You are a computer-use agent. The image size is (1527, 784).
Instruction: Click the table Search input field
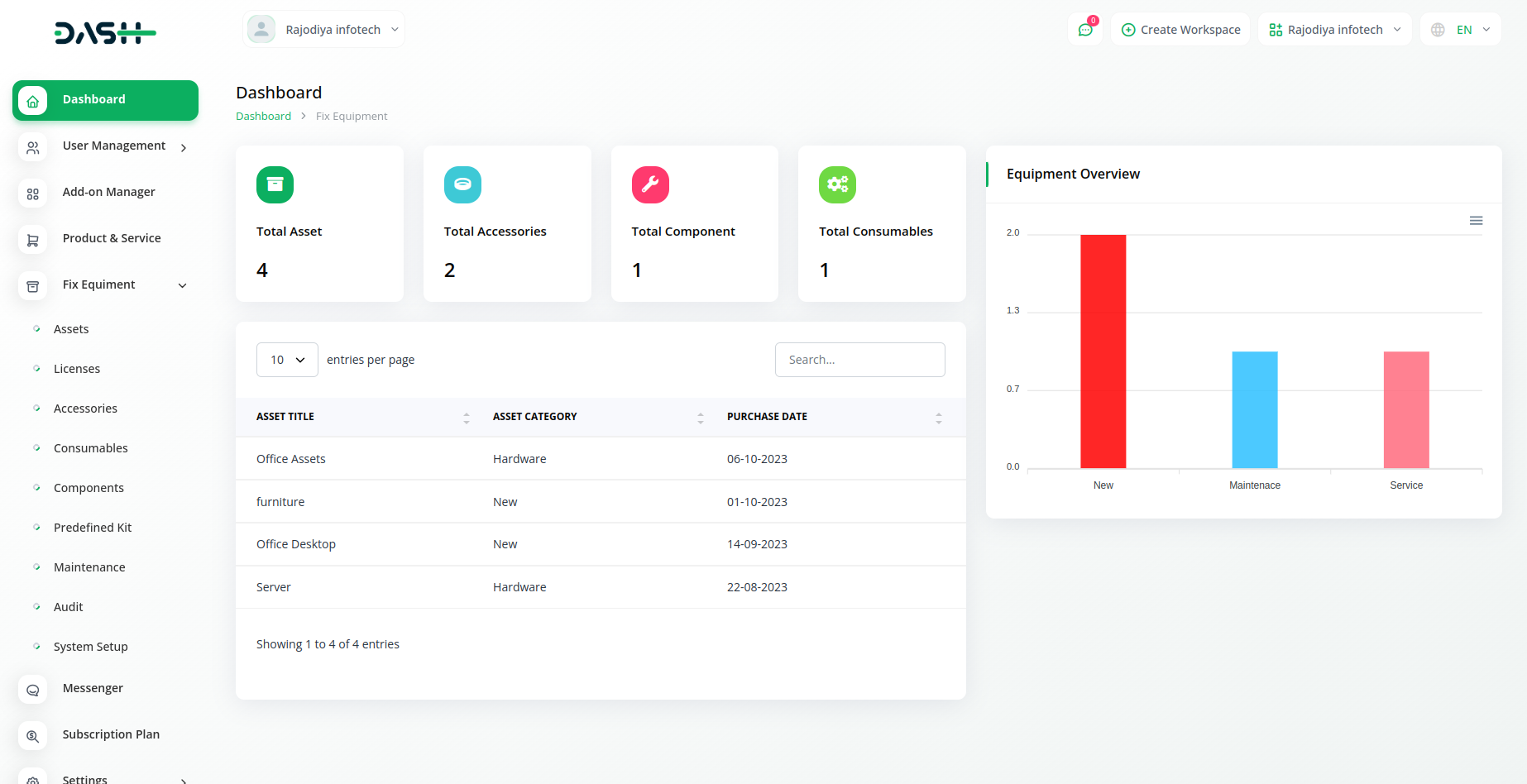[x=859, y=360]
